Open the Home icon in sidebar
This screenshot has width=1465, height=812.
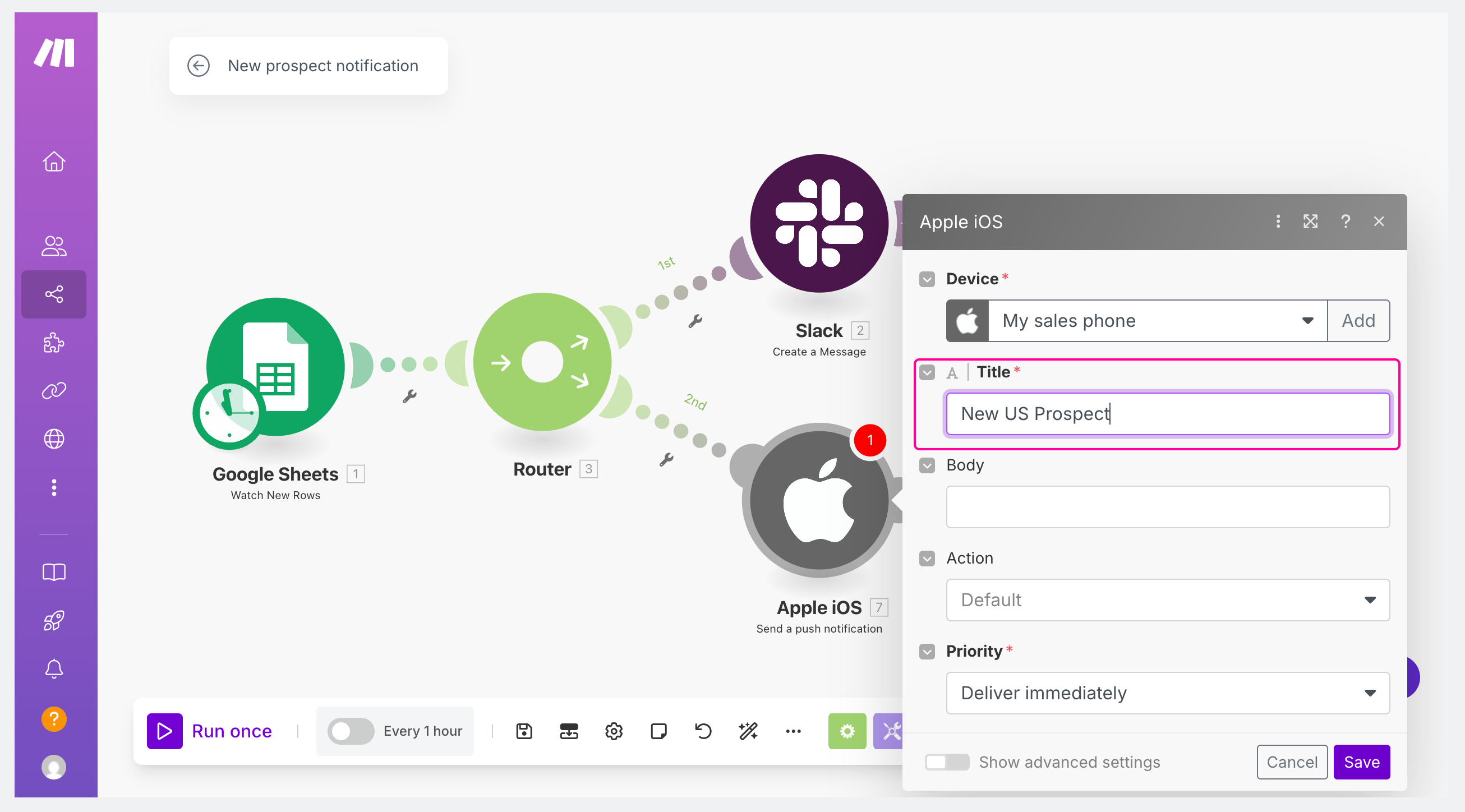pyautogui.click(x=54, y=162)
